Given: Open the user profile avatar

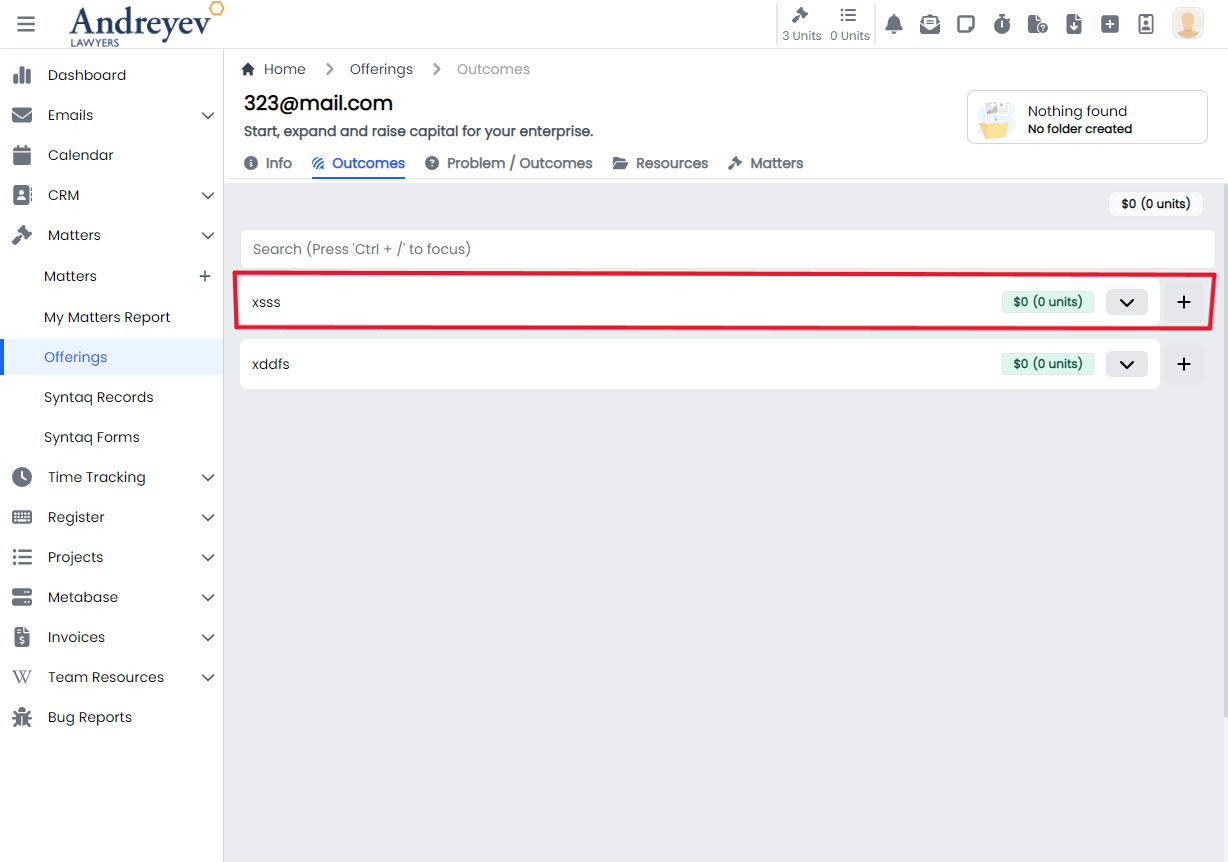Looking at the screenshot, I should (1187, 24).
